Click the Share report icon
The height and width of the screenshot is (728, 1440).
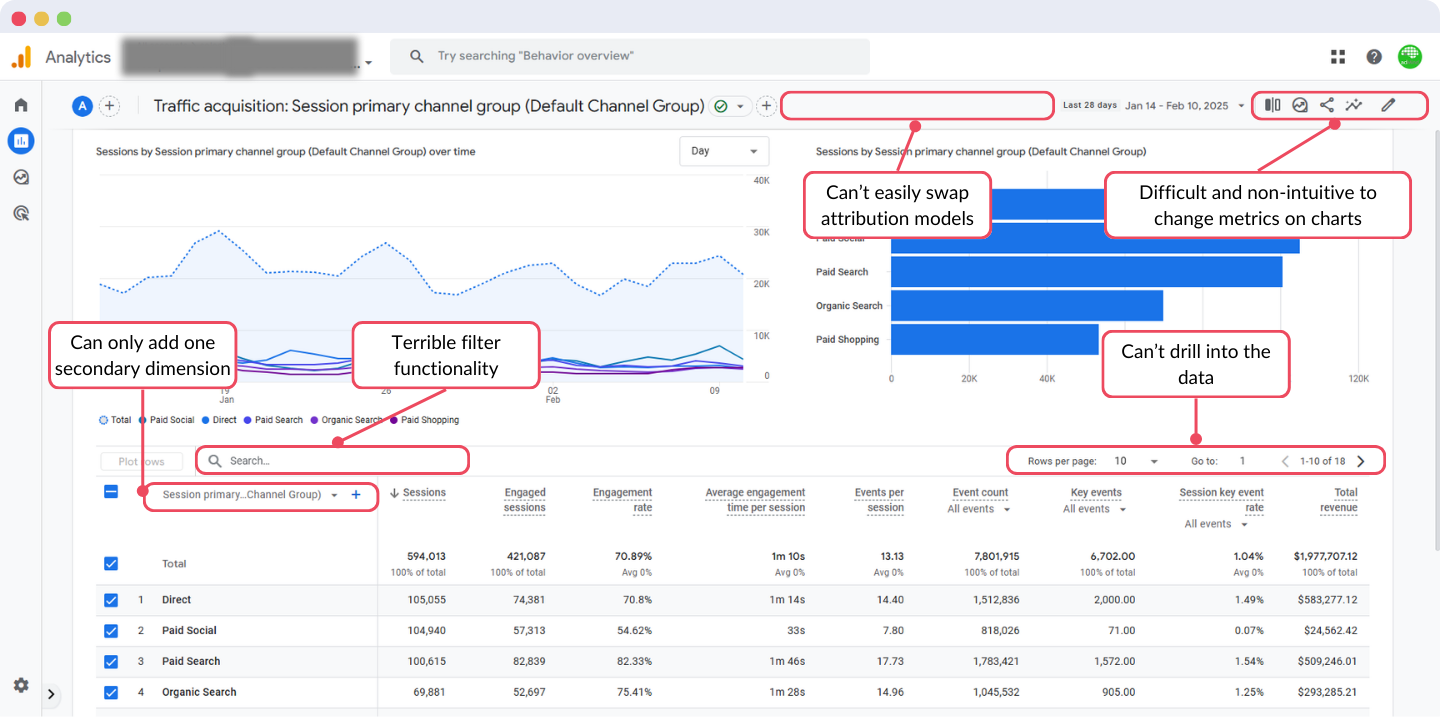coord(1327,104)
